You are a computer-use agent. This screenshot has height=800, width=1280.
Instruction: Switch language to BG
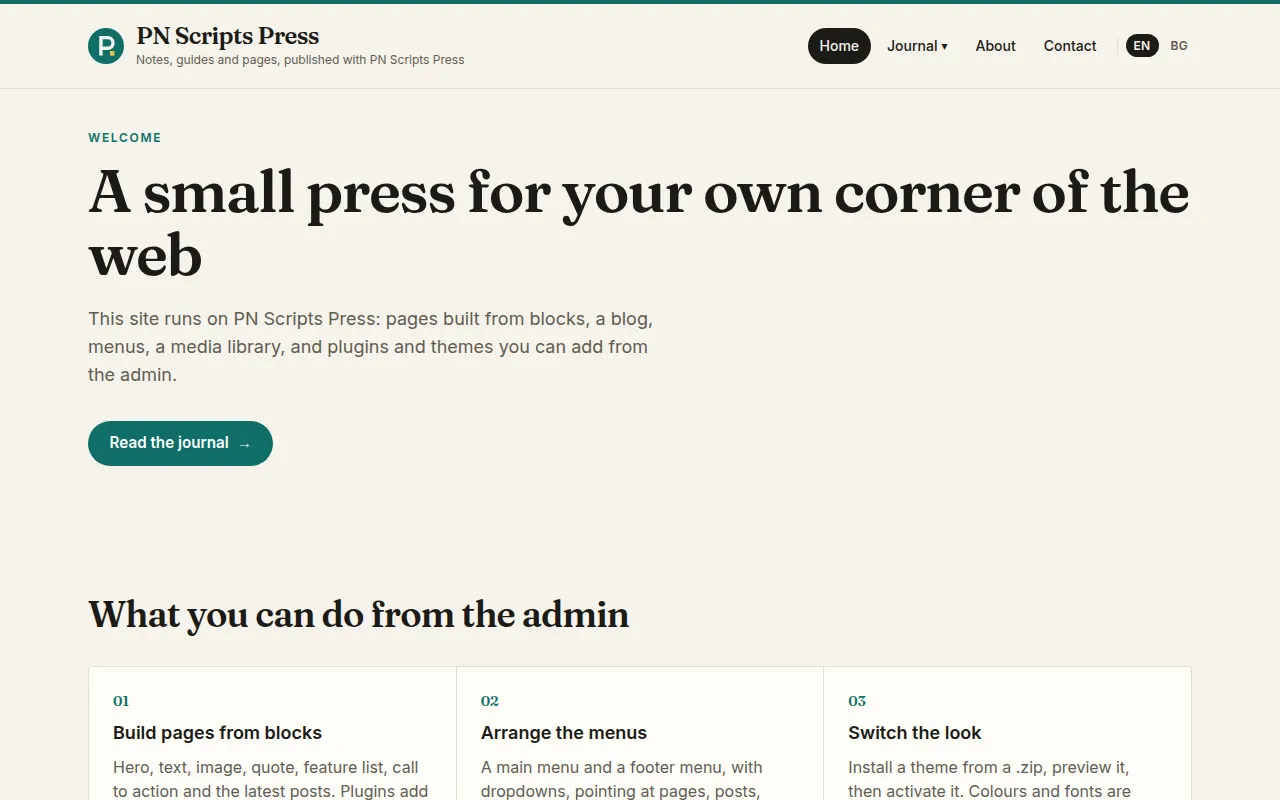click(x=1179, y=46)
